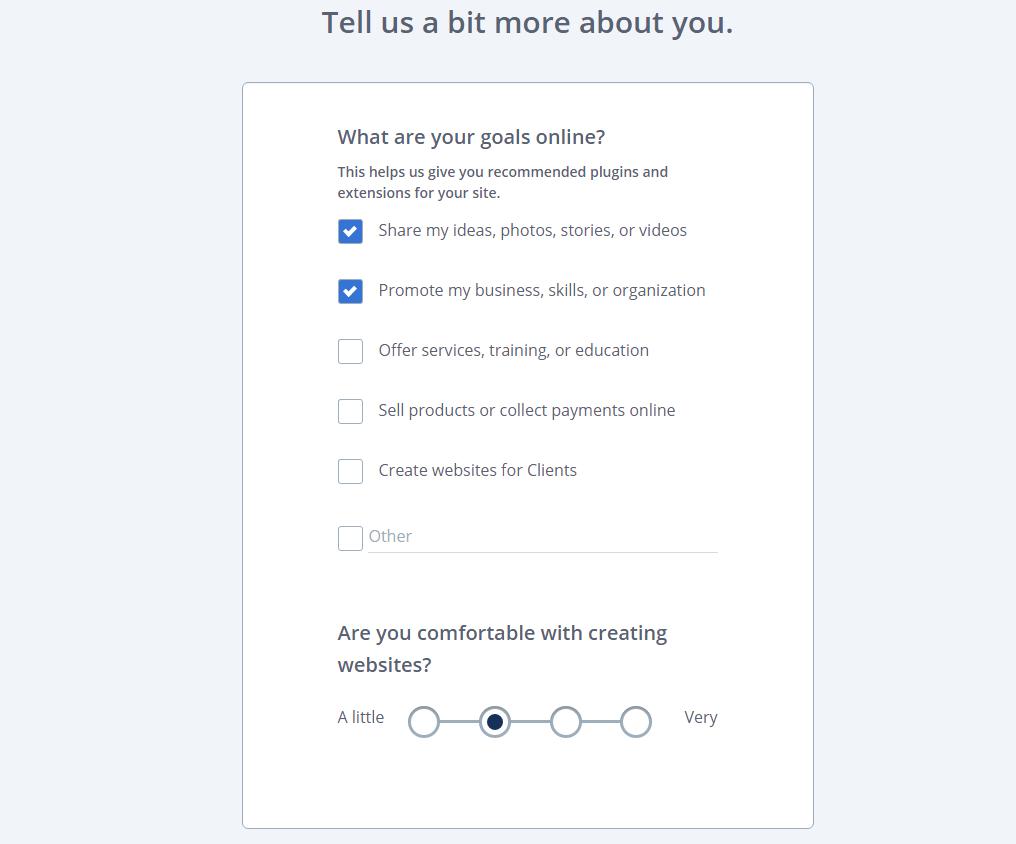Image resolution: width=1016 pixels, height=844 pixels.
Task: Select the 'Offer services, training, or education' text label
Action: click(513, 350)
